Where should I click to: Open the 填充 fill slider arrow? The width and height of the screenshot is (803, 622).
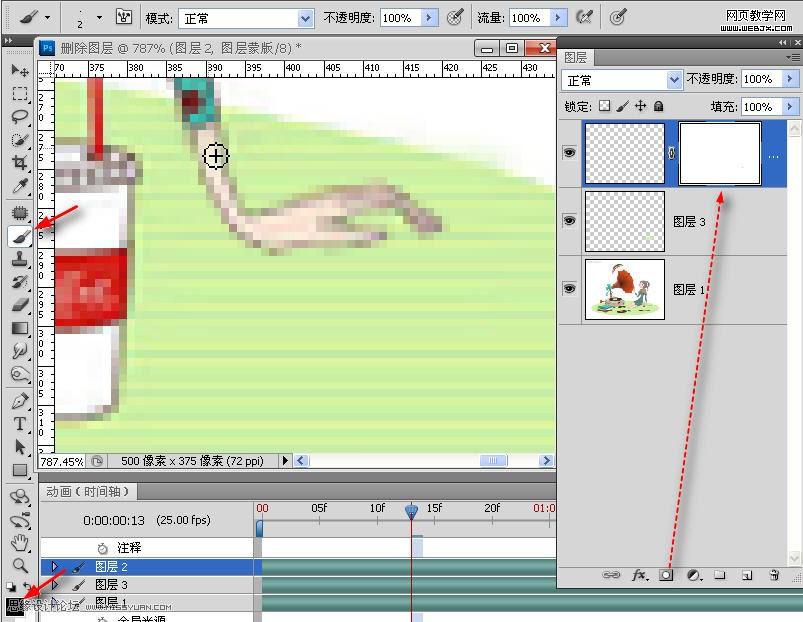pos(790,106)
